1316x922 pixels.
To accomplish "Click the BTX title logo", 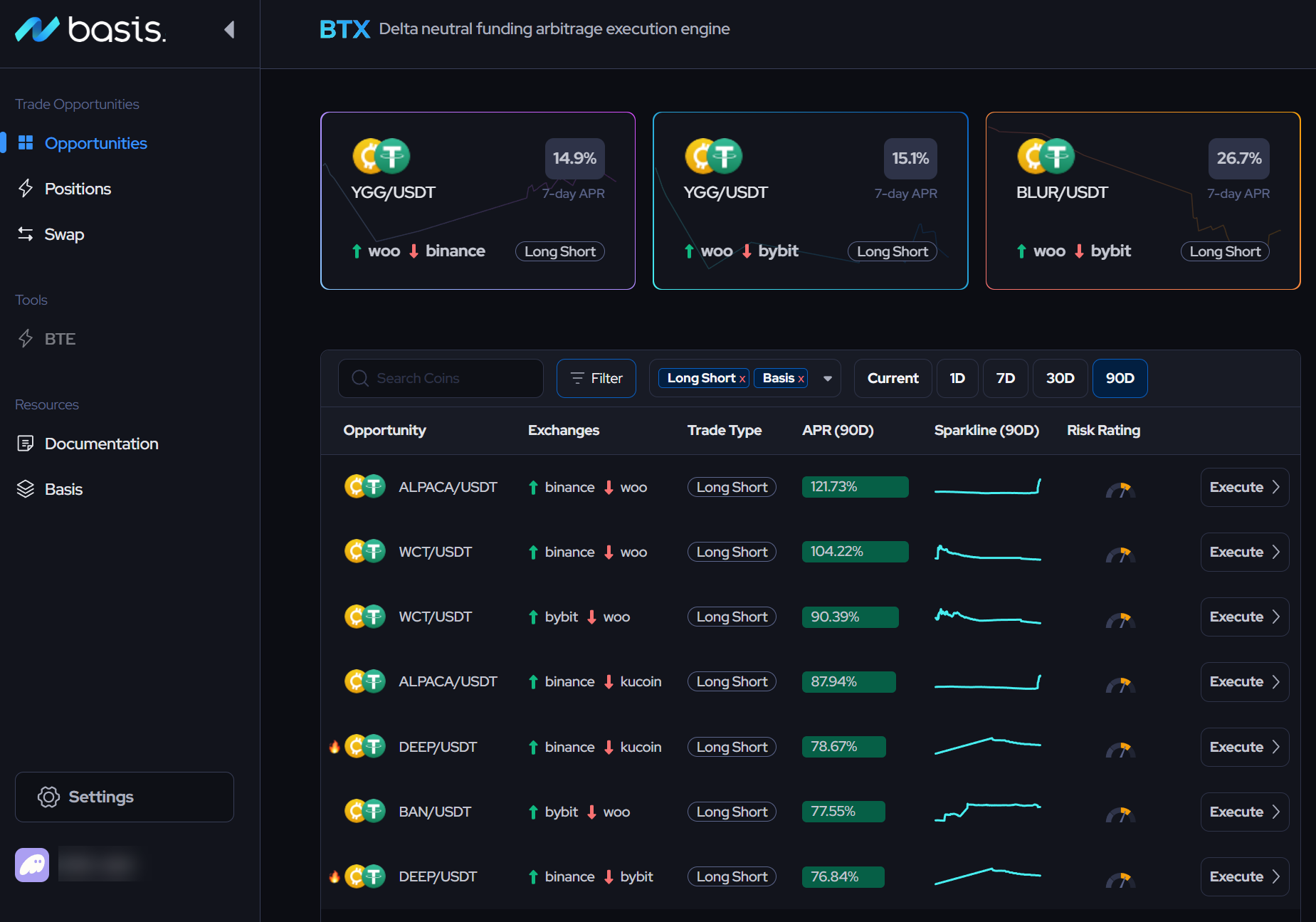I will pos(344,29).
